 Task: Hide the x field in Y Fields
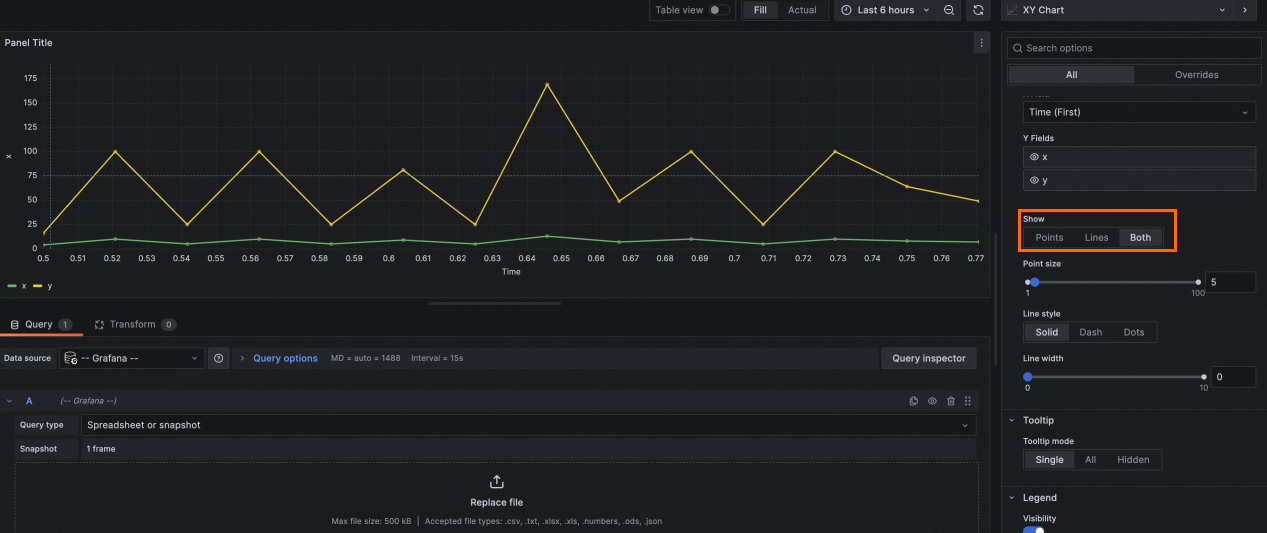[1034, 157]
